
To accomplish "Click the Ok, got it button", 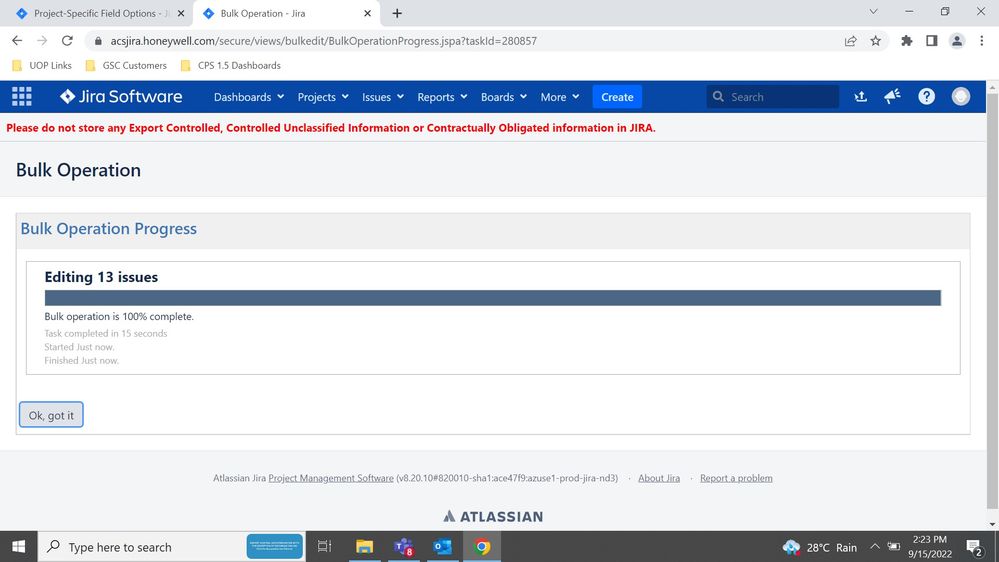I will (x=51, y=415).
